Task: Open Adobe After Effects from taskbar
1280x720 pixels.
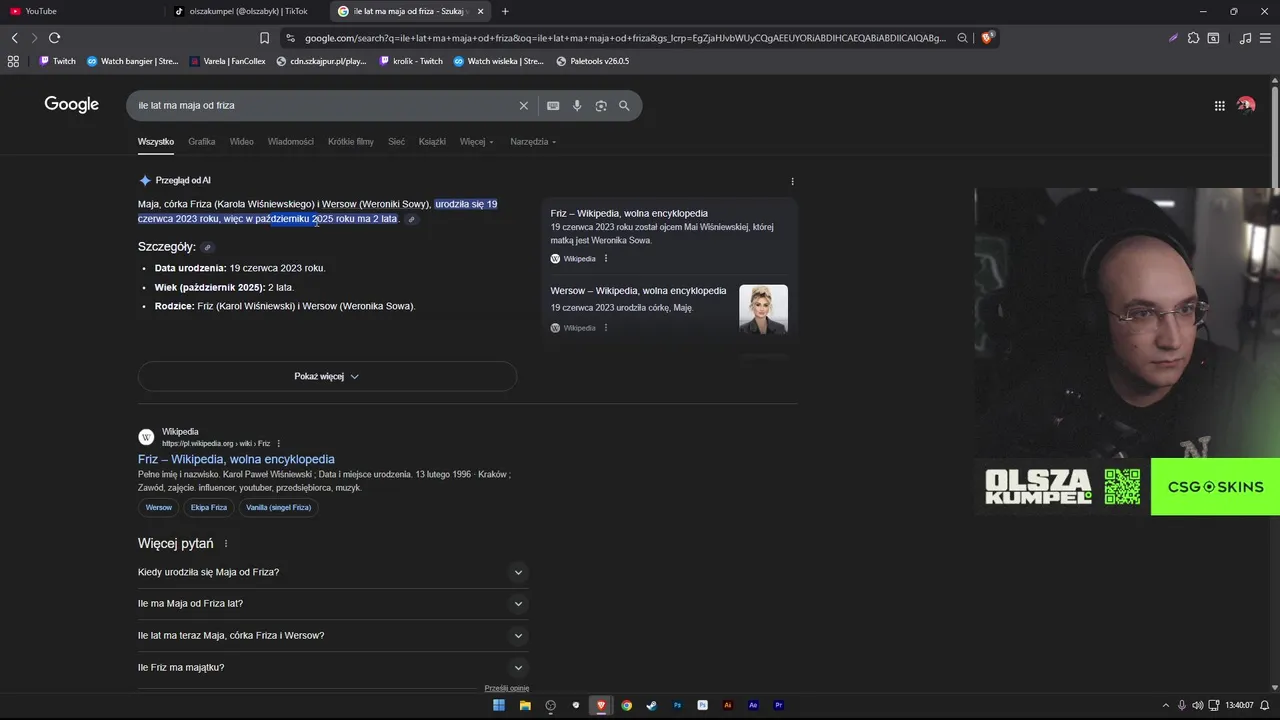Action: [753, 705]
